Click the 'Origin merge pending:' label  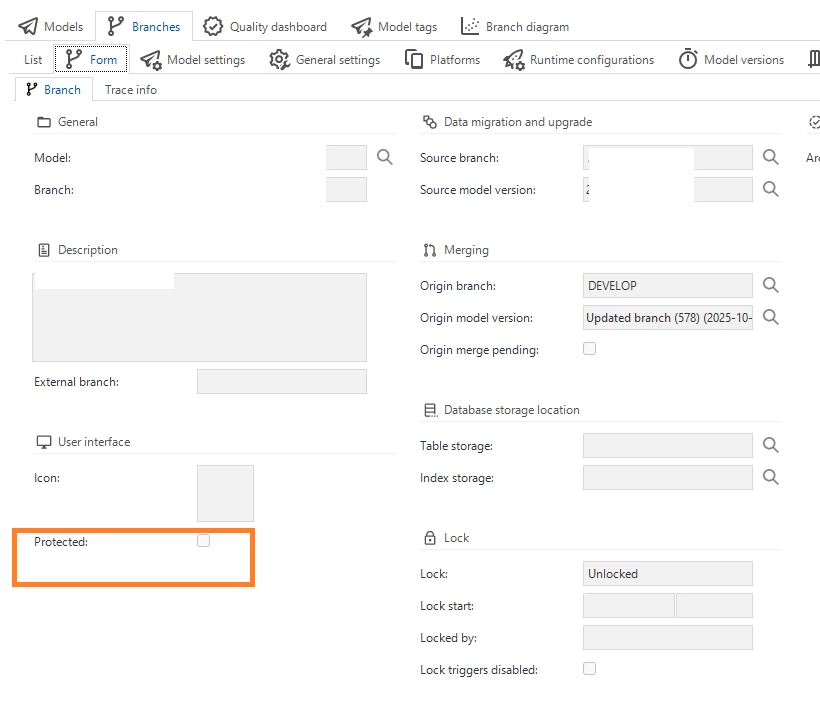[x=479, y=350]
